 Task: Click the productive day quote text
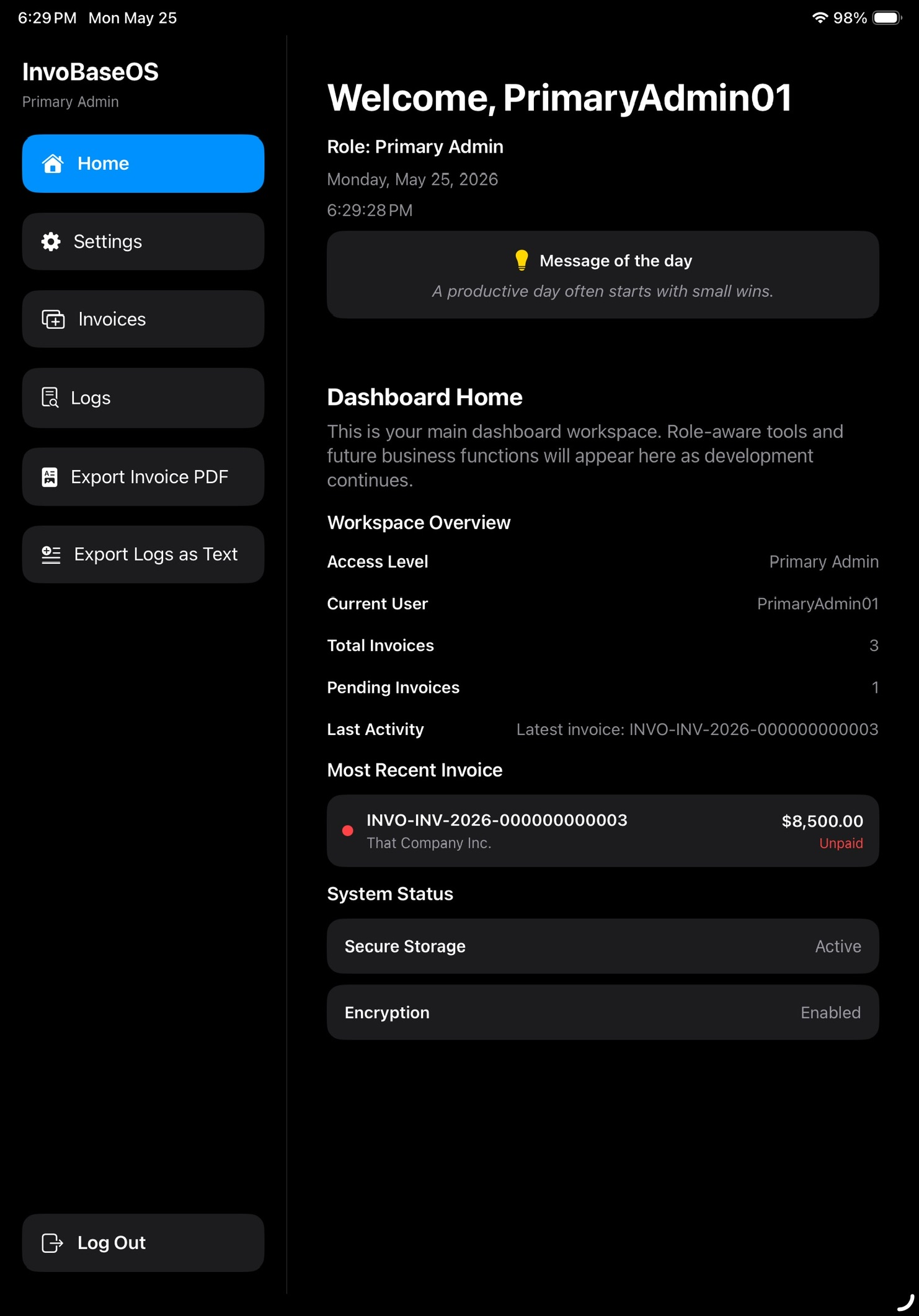point(603,291)
